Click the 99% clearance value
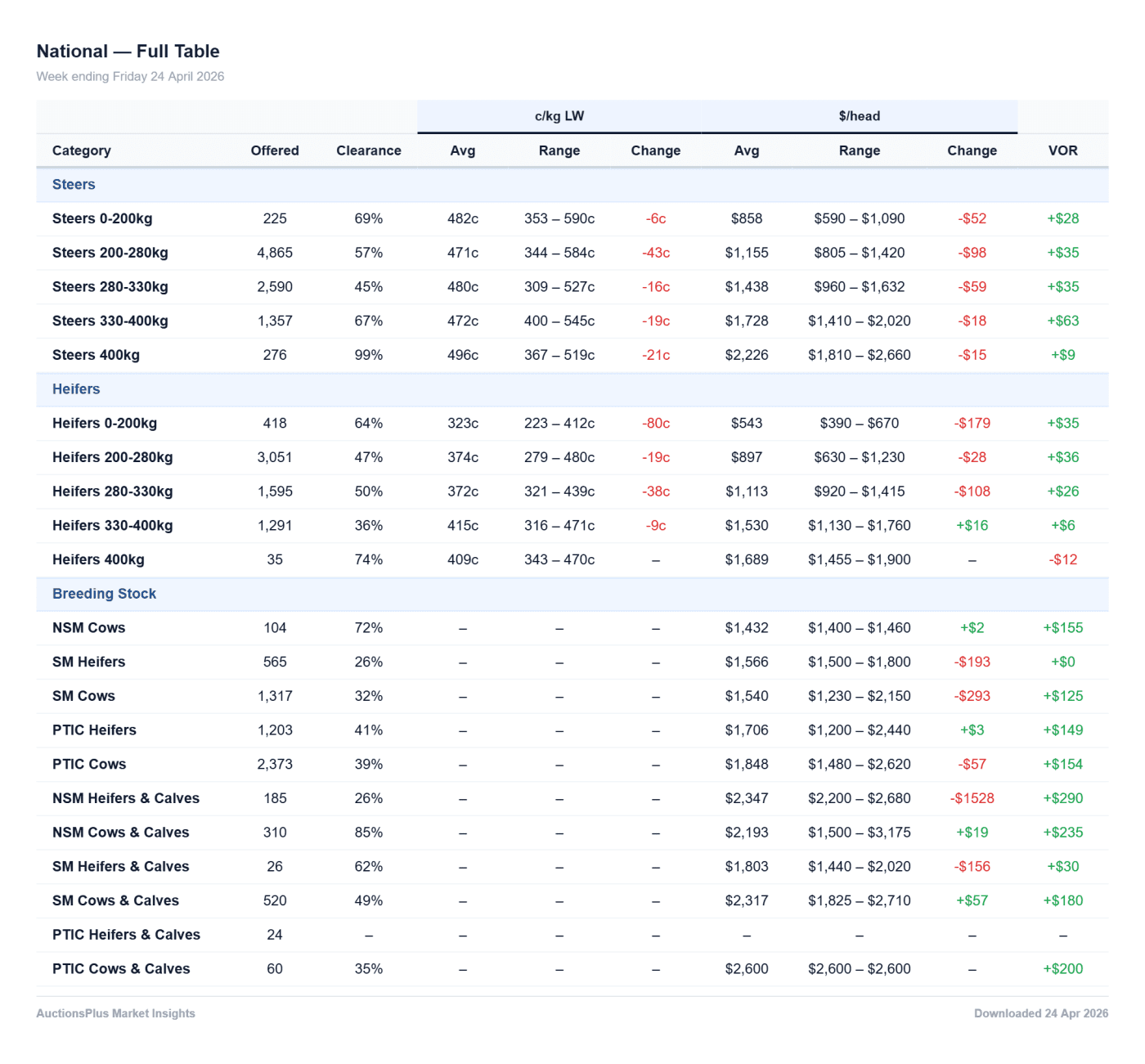Image resolution: width=1145 pixels, height=1064 pixels. tap(369, 355)
